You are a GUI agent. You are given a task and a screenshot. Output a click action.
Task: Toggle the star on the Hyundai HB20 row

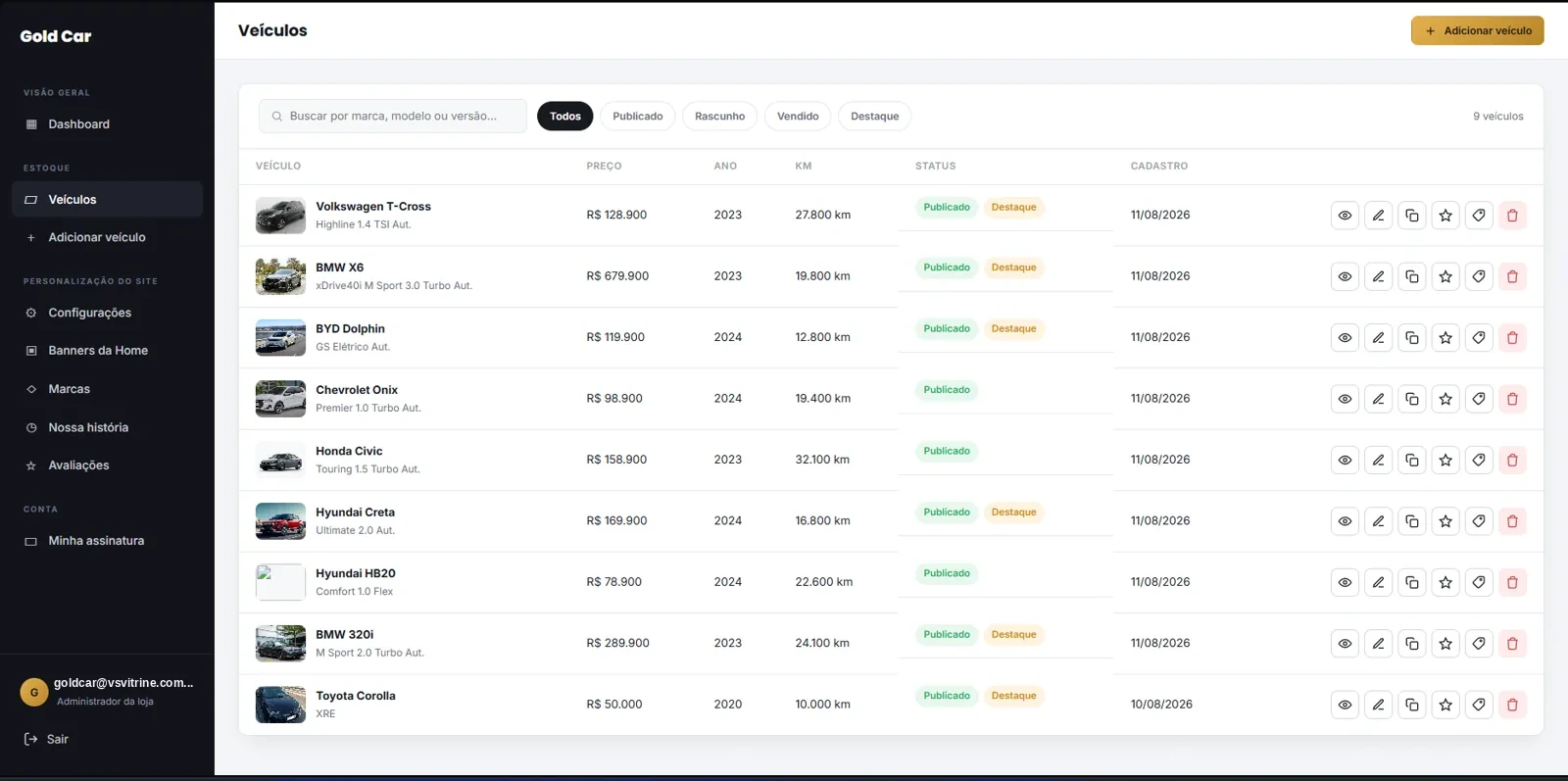coord(1445,582)
